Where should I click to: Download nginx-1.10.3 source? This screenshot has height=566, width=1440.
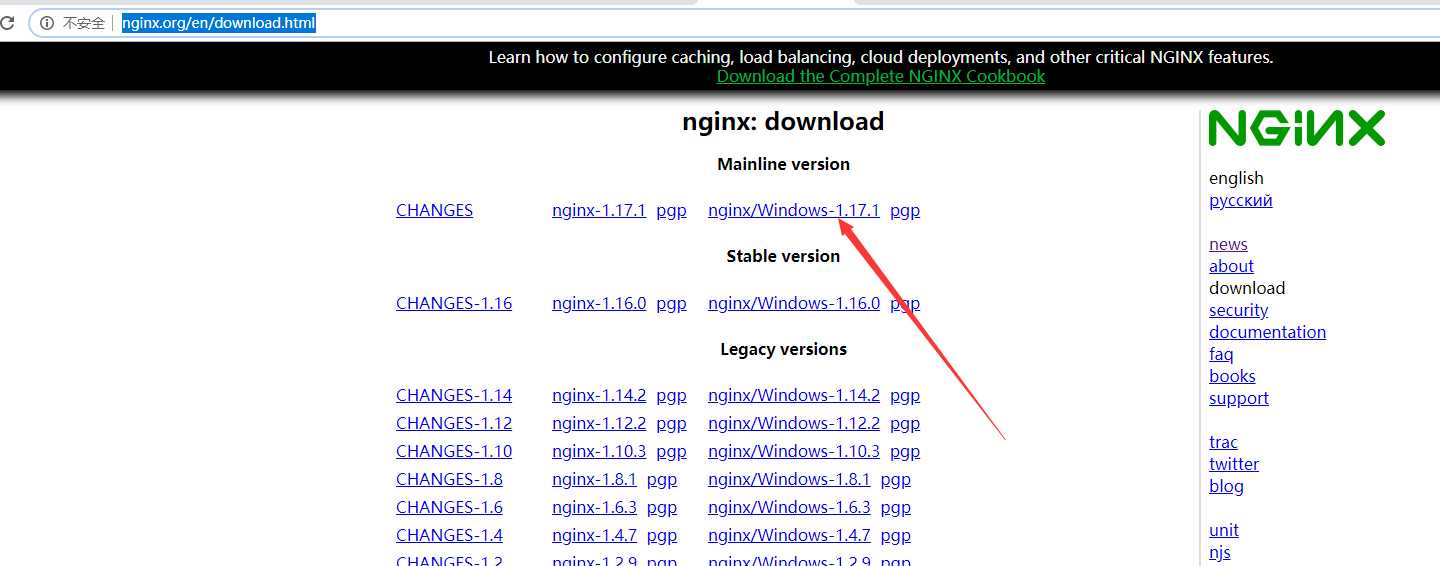[x=599, y=451]
